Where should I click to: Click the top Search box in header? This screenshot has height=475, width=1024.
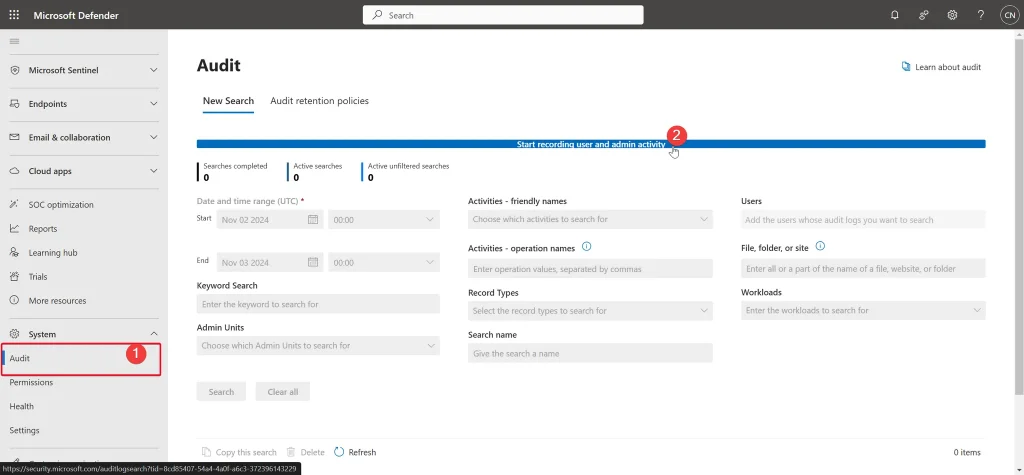pos(503,15)
